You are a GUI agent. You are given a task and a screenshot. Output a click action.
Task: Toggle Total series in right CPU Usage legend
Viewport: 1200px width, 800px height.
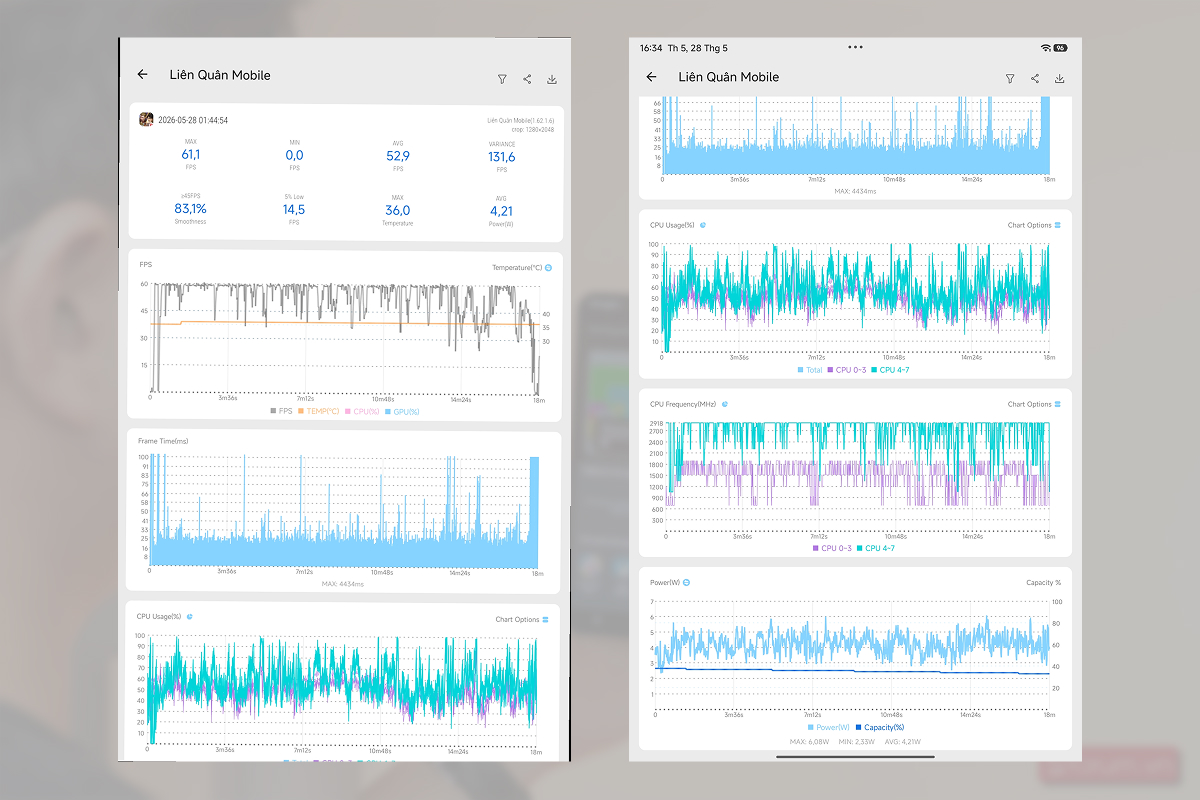click(810, 370)
